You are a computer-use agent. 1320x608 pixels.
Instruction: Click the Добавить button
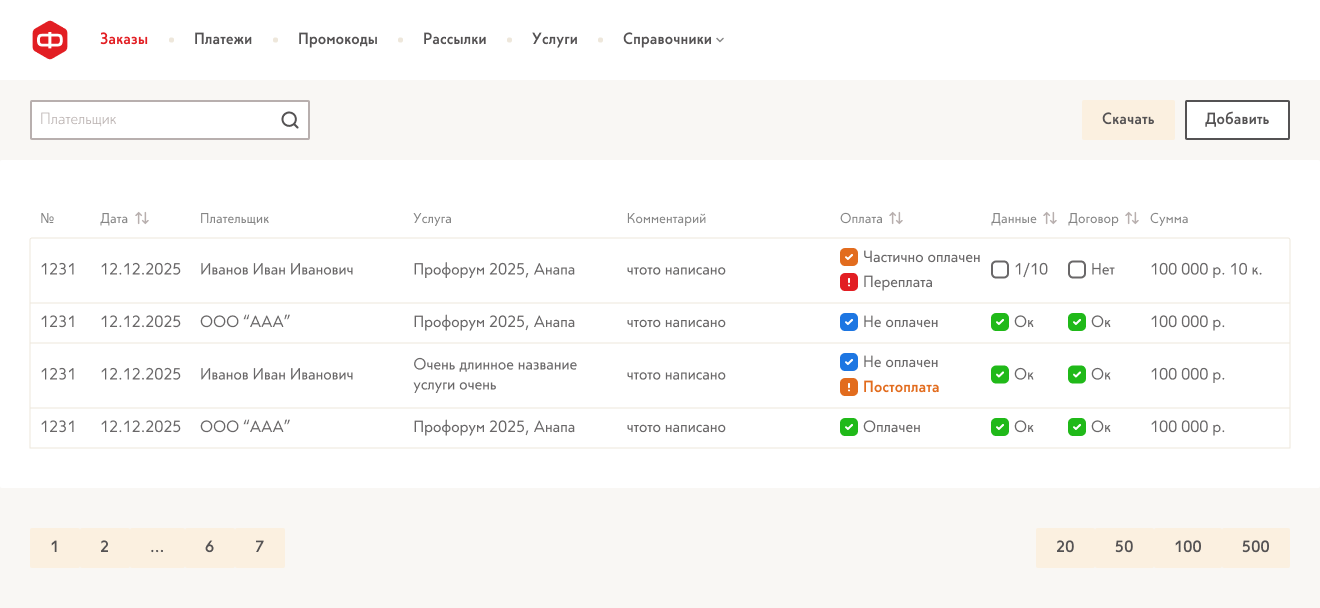point(1237,120)
